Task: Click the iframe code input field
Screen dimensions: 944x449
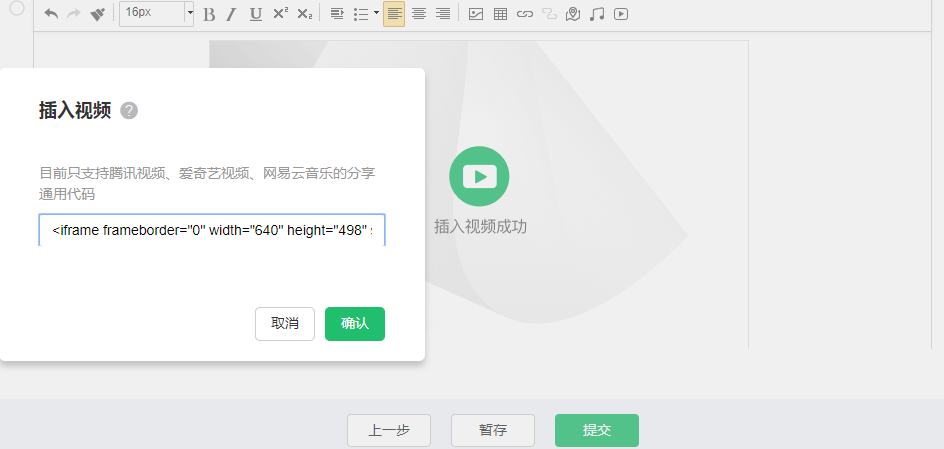Action: point(212,230)
